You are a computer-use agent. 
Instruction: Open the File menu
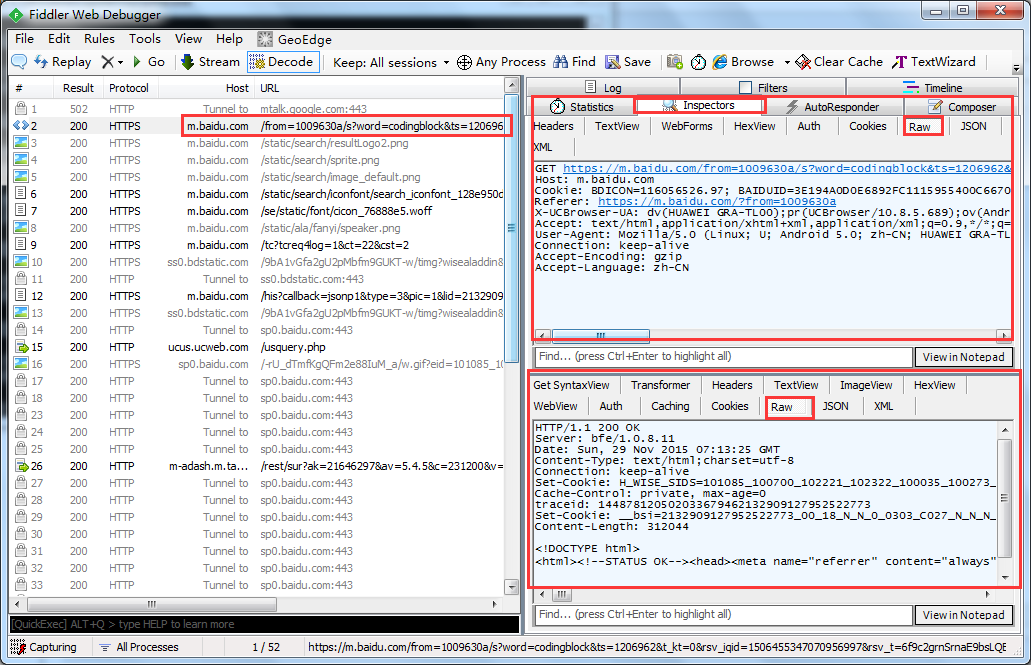pos(24,39)
